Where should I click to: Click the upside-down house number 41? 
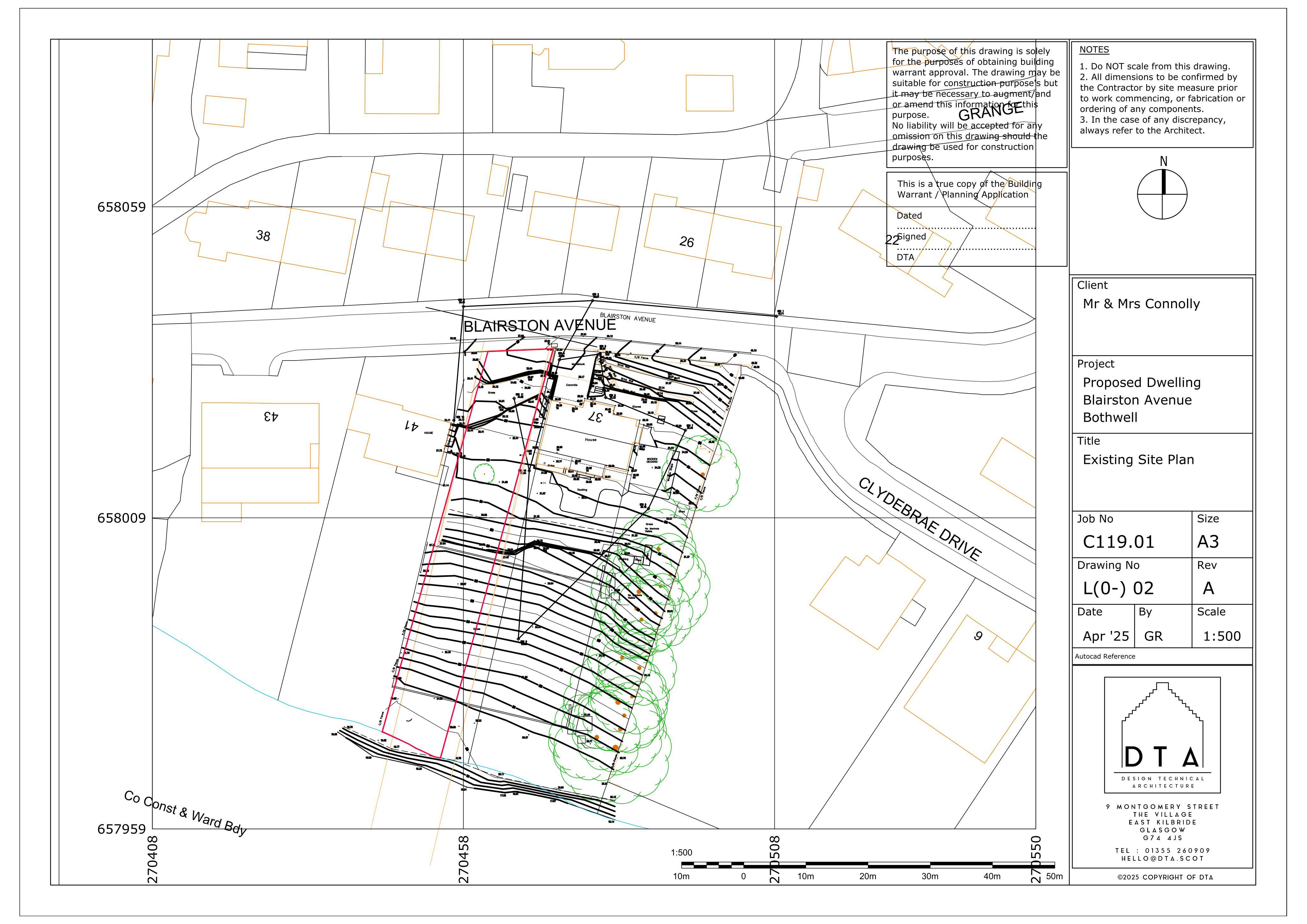[x=411, y=425]
